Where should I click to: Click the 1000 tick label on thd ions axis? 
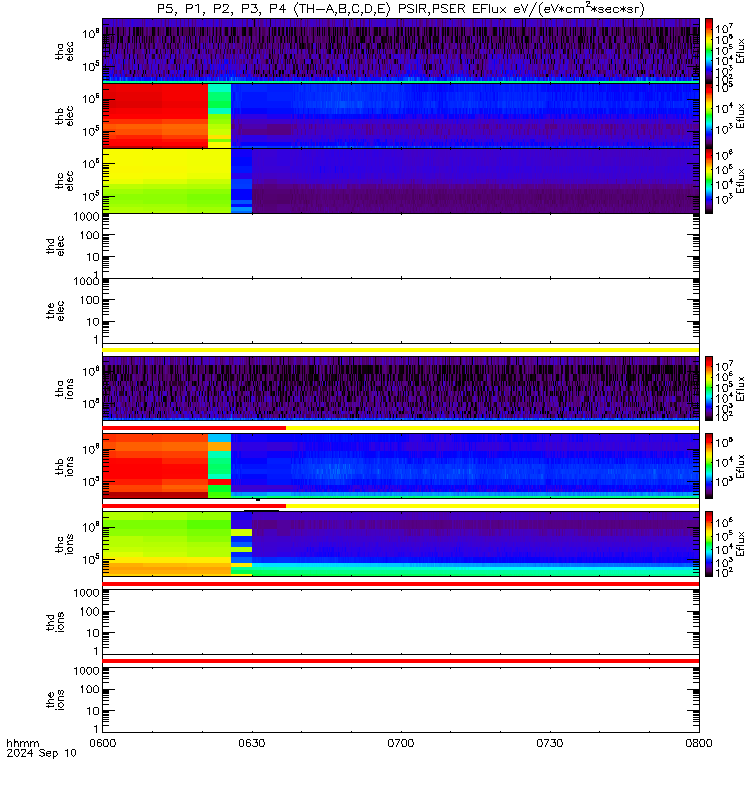coord(86,593)
